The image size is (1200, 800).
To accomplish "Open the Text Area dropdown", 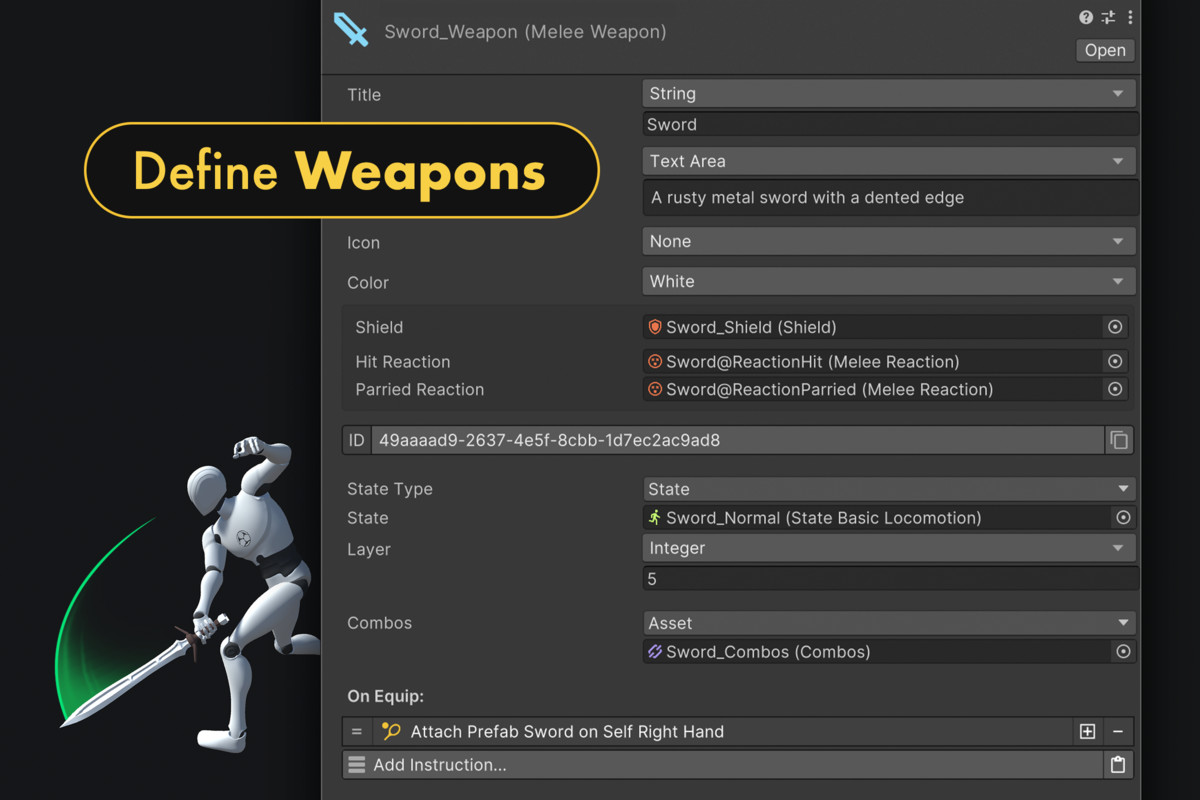I will click(x=888, y=160).
